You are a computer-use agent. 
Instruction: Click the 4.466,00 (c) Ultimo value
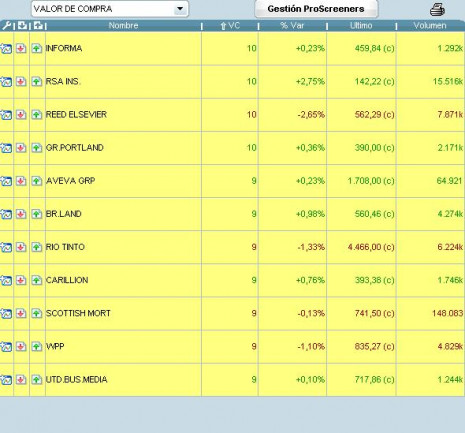(x=371, y=247)
